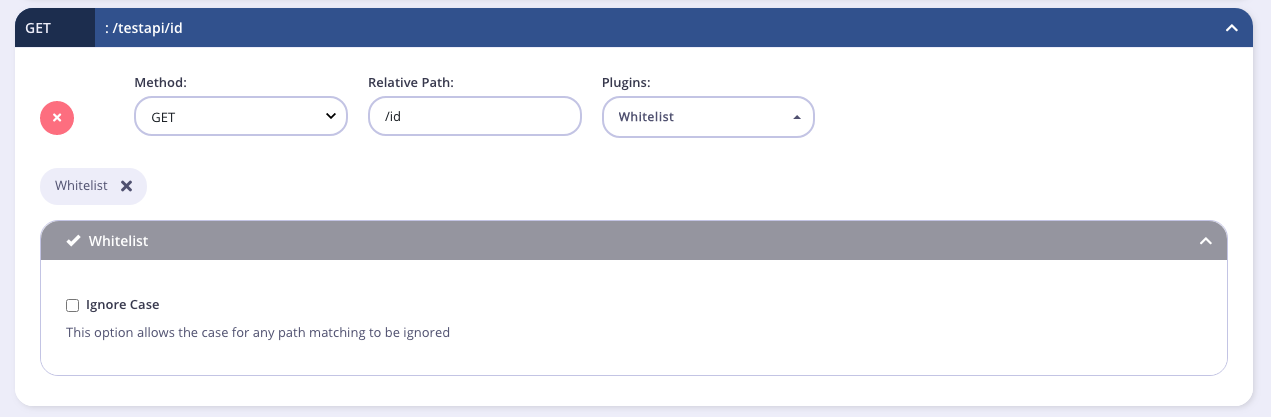Click the GET badge in the header
This screenshot has width=1271, height=417.
[x=38, y=28]
